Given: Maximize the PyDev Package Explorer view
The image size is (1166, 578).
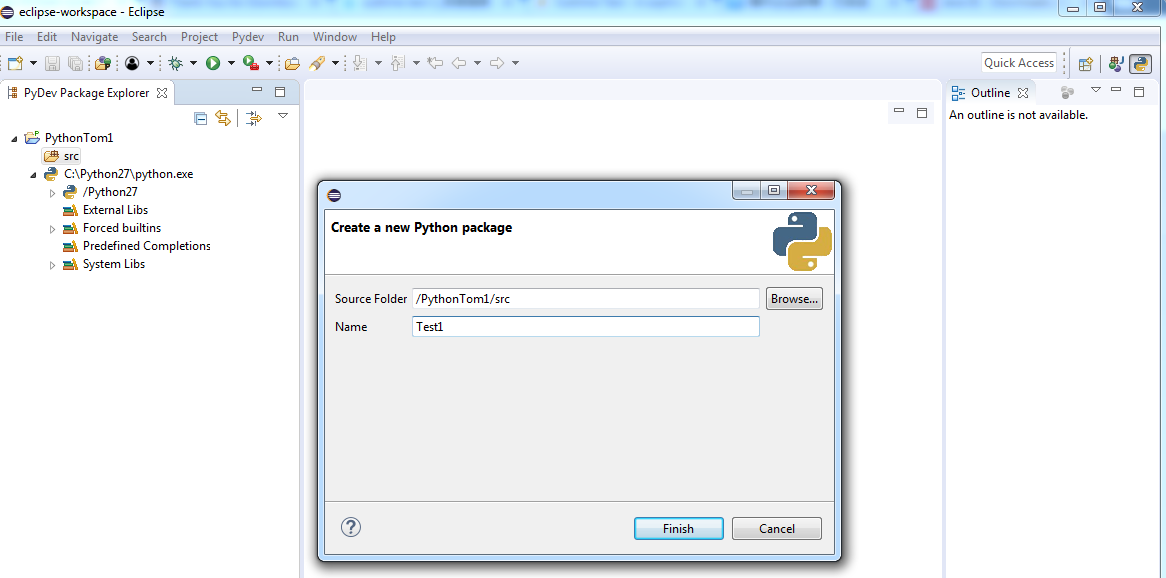Looking at the screenshot, I should 280,92.
